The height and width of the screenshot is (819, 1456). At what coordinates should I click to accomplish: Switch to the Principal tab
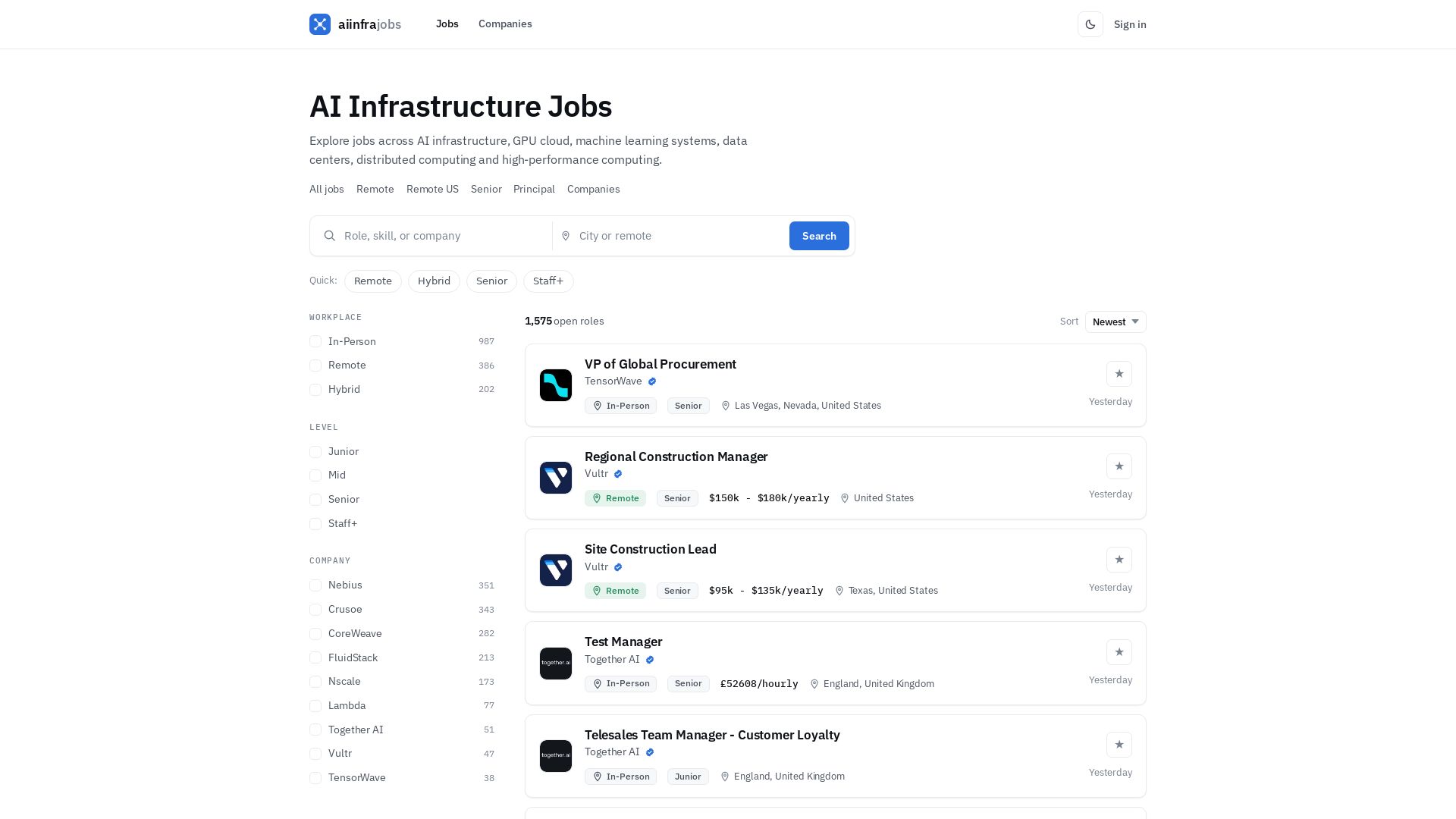[534, 190]
